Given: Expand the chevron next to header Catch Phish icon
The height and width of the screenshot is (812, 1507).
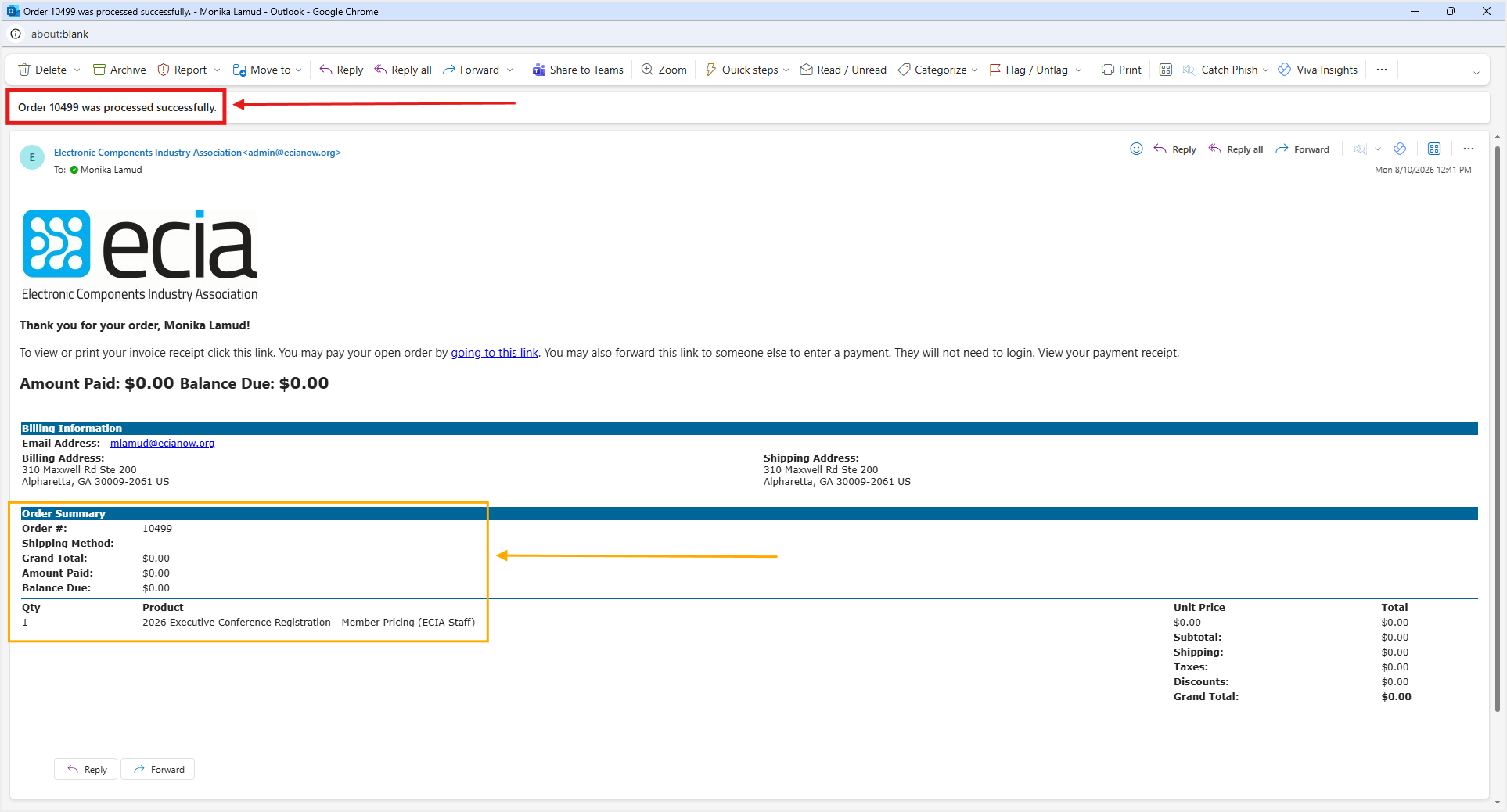Looking at the screenshot, I should (x=1378, y=149).
